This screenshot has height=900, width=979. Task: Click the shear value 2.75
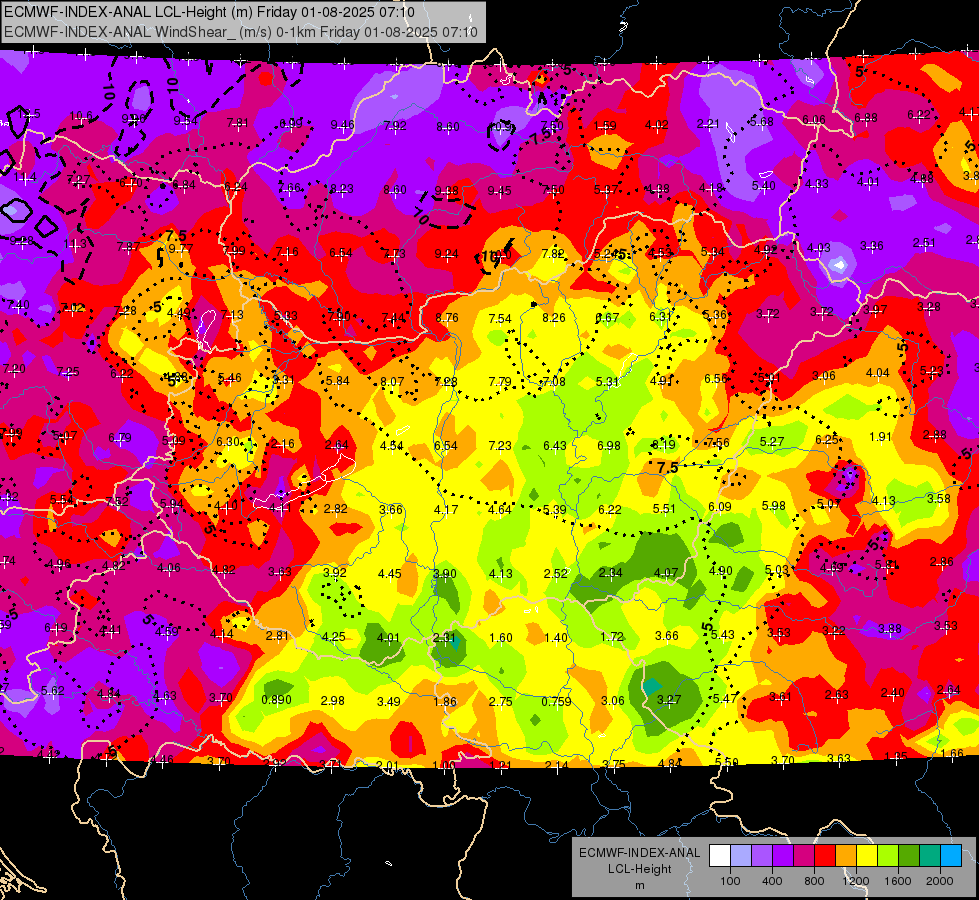501,701
